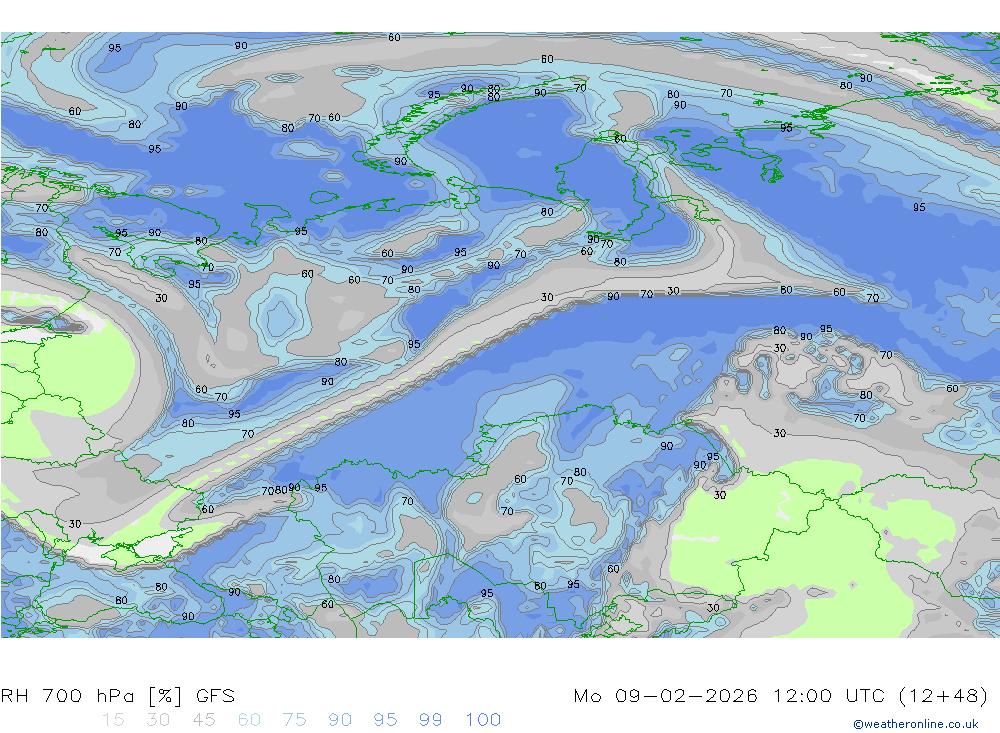
Task: Click the humidity map image
Action: pyautogui.click(x=500, y=335)
